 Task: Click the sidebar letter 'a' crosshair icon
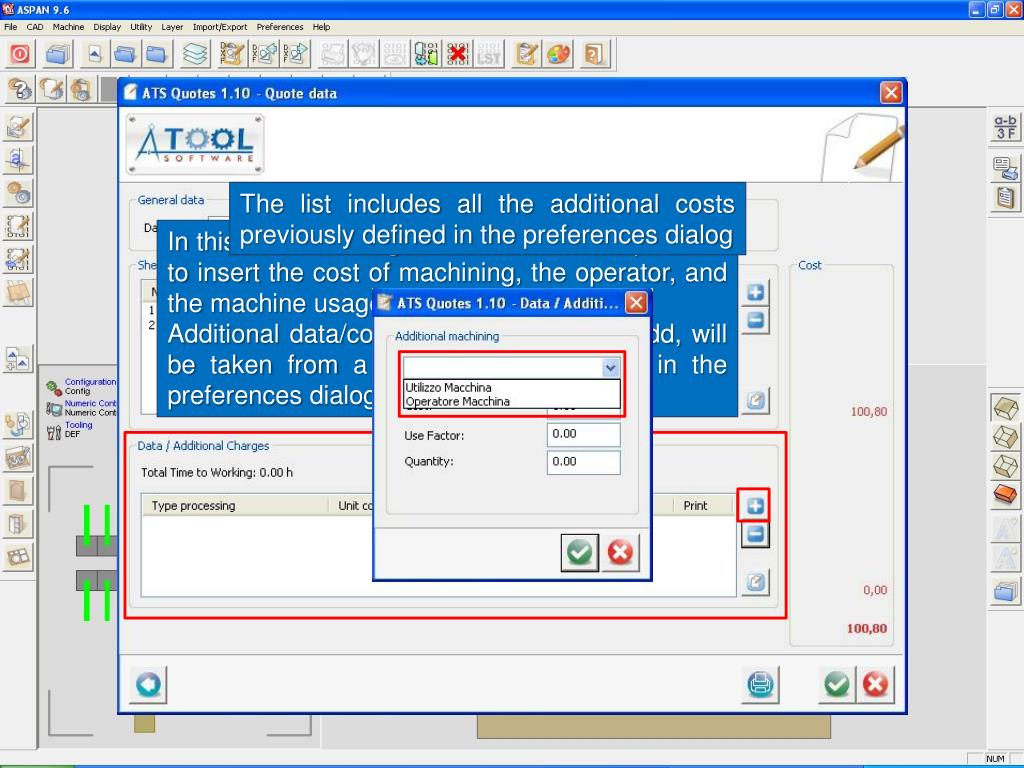pos(18,159)
